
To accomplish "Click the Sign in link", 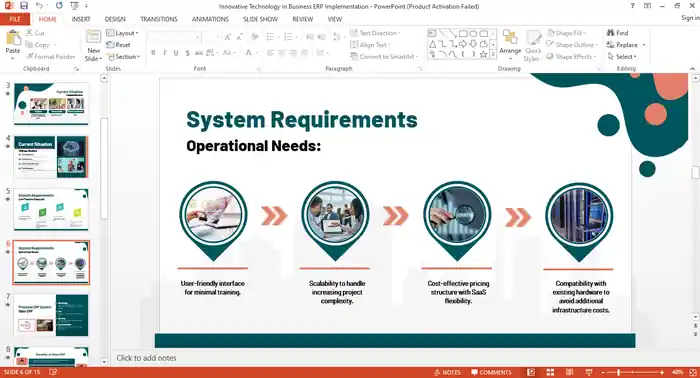I will click(x=690, y=18).
